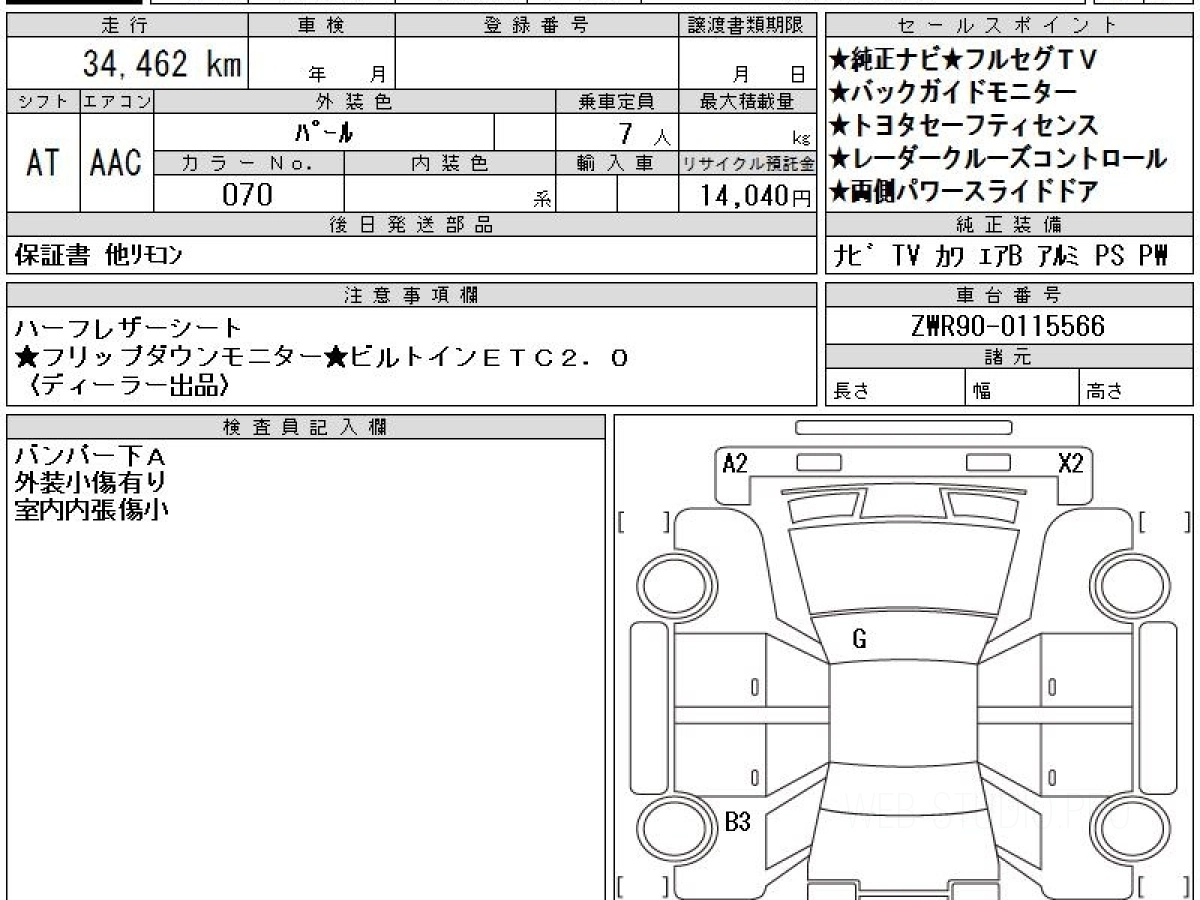
Task: Click the exterior color value パール
Action: (x=324, y=132)
